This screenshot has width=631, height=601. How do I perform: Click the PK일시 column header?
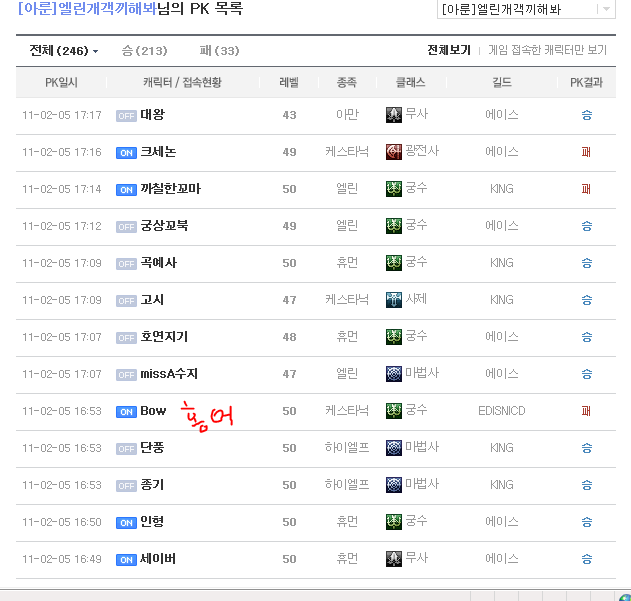pos(61,83)
